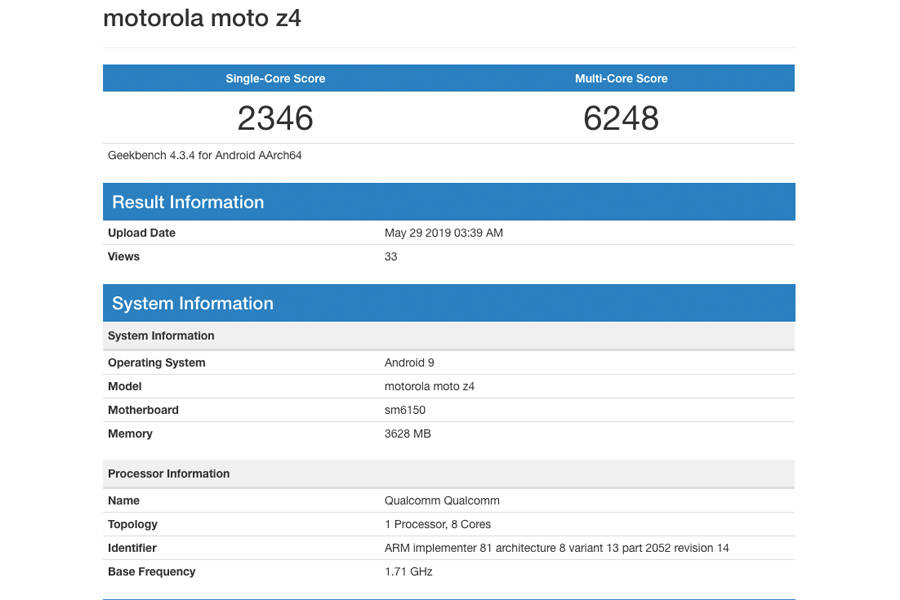Image resolution: width=900 pixels, height=600 pixels.
Task: Click the single-core score value 2346
Action: (x=276, y=118)
